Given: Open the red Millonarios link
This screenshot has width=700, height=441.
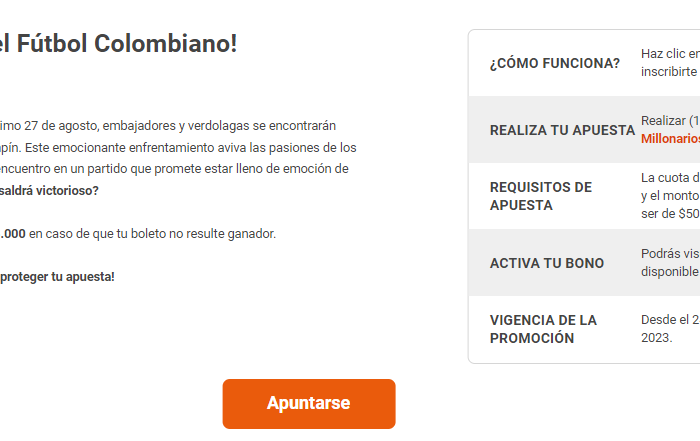Looking at the screenshot, I should point(670,139).
